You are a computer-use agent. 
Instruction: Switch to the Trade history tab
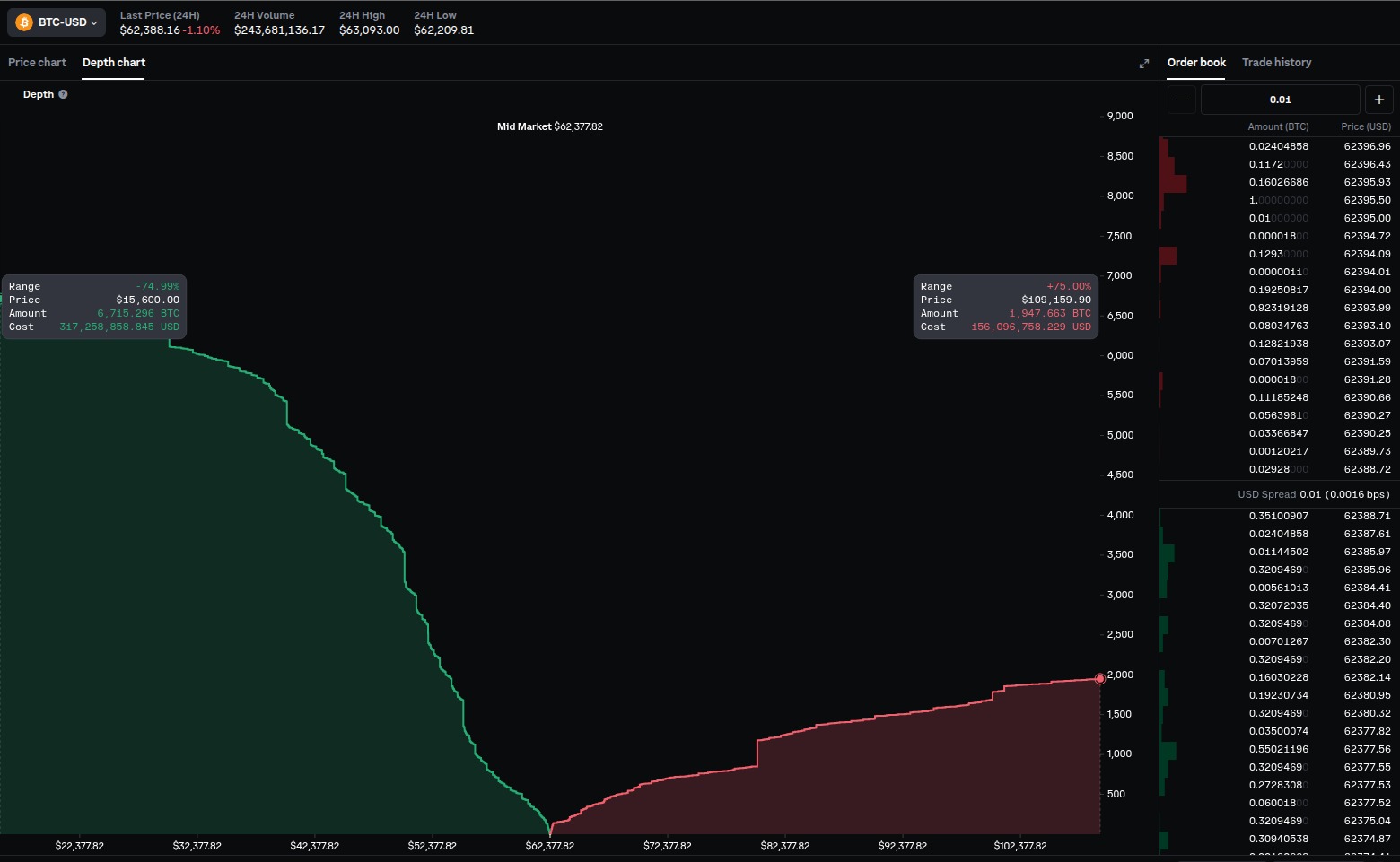[1276, 63]
